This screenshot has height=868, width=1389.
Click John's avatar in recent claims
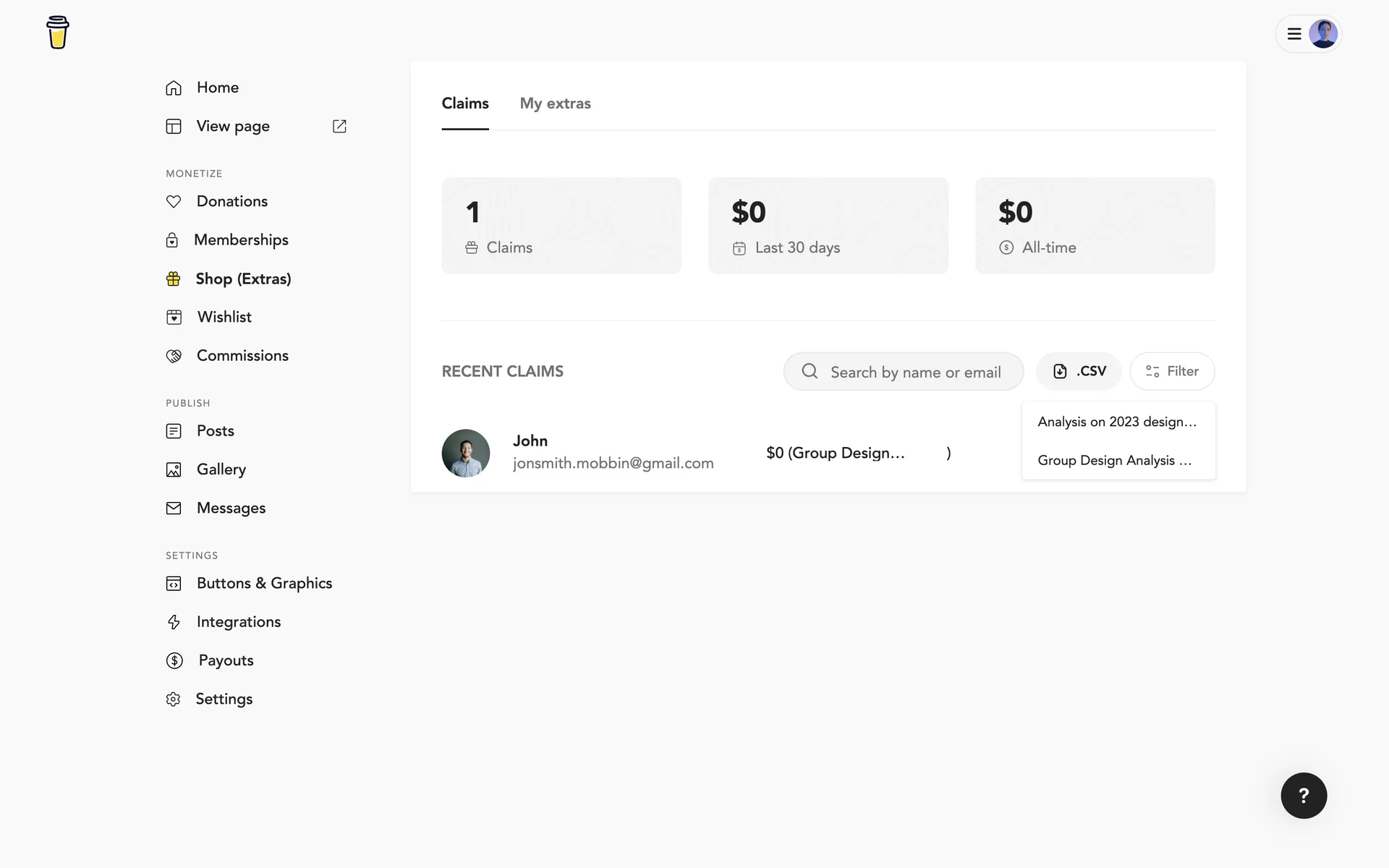[x=466, y=453]
